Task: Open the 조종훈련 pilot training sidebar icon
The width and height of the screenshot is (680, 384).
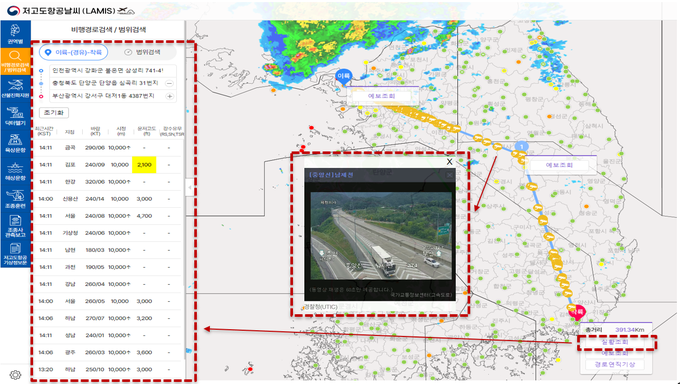Action: pyautogui.click(x=15, y=198)
